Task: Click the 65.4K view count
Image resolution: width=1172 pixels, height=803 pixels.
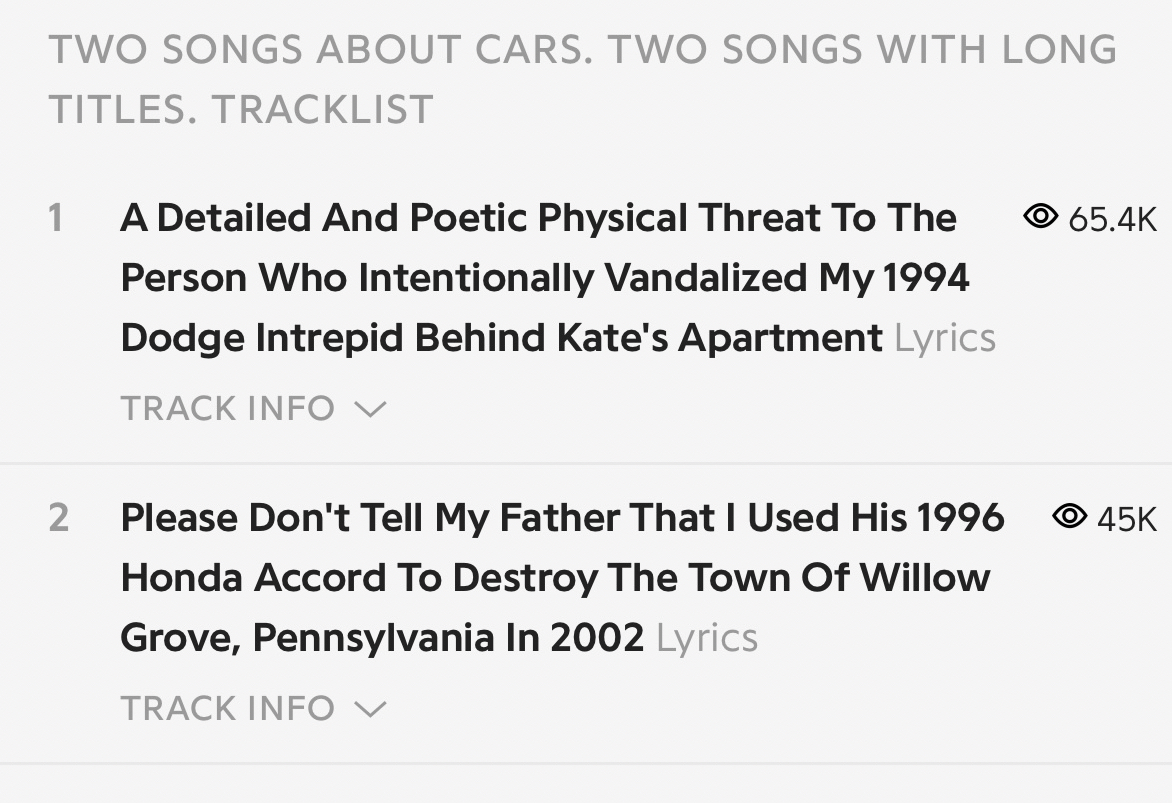Action: [1112, 218]
